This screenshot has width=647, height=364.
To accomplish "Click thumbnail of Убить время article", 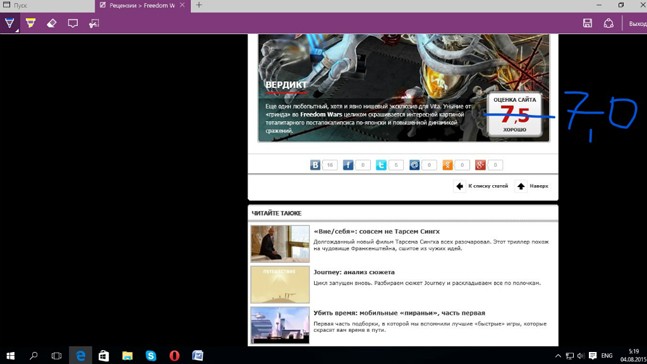I will pos(280,325).
